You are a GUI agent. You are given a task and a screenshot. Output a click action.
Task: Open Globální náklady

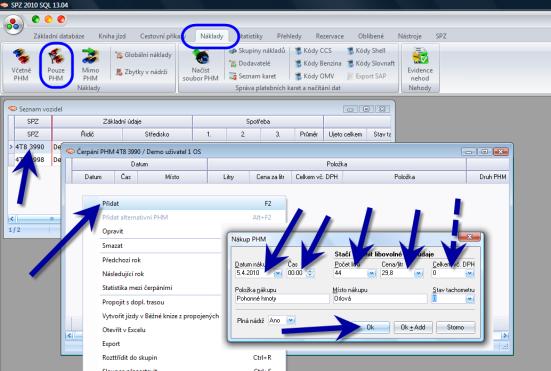pyautogui.click(x=144, y=55)
